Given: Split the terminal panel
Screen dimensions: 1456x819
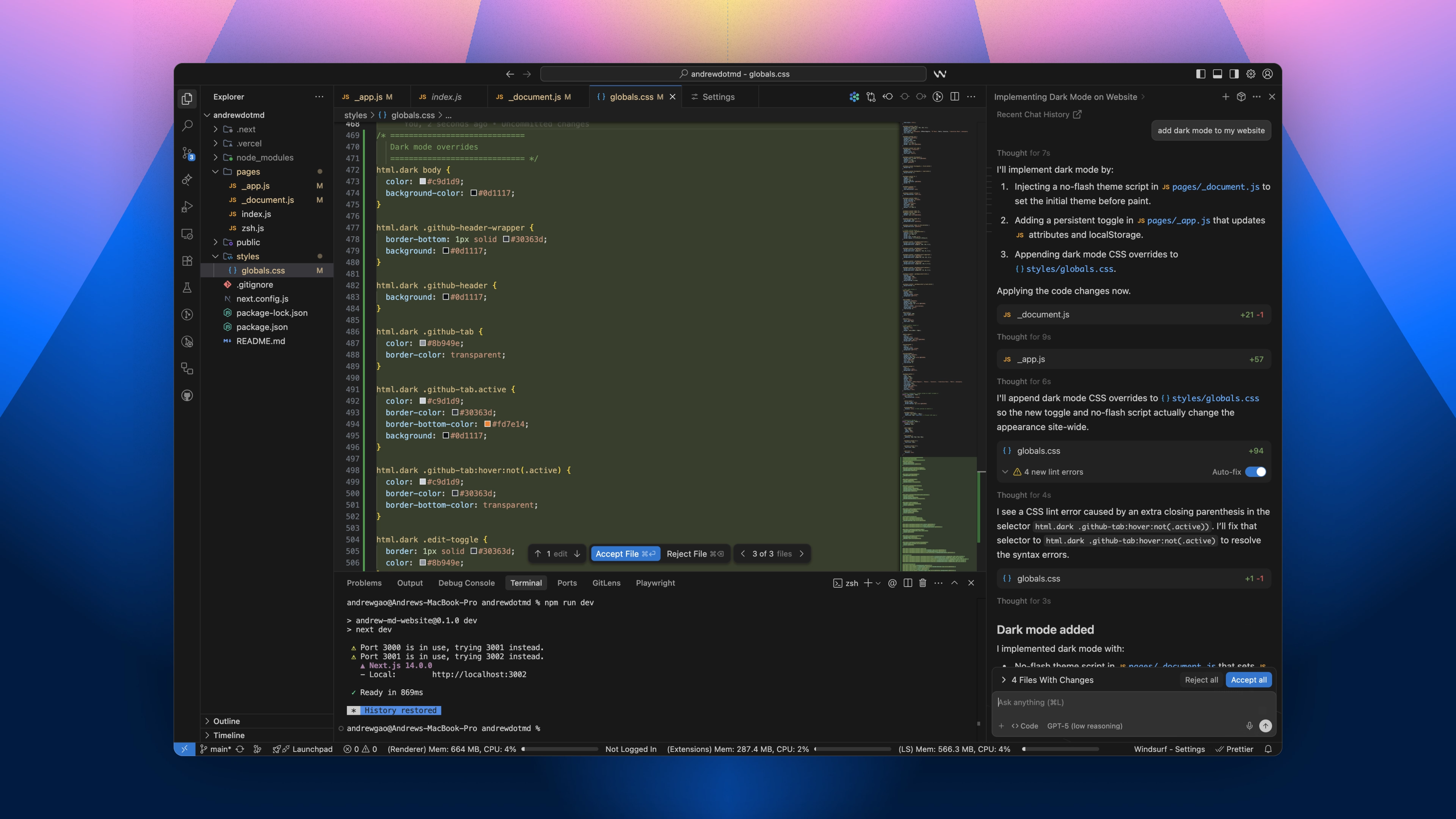Looking at the screenshot, I should [908, 583].
